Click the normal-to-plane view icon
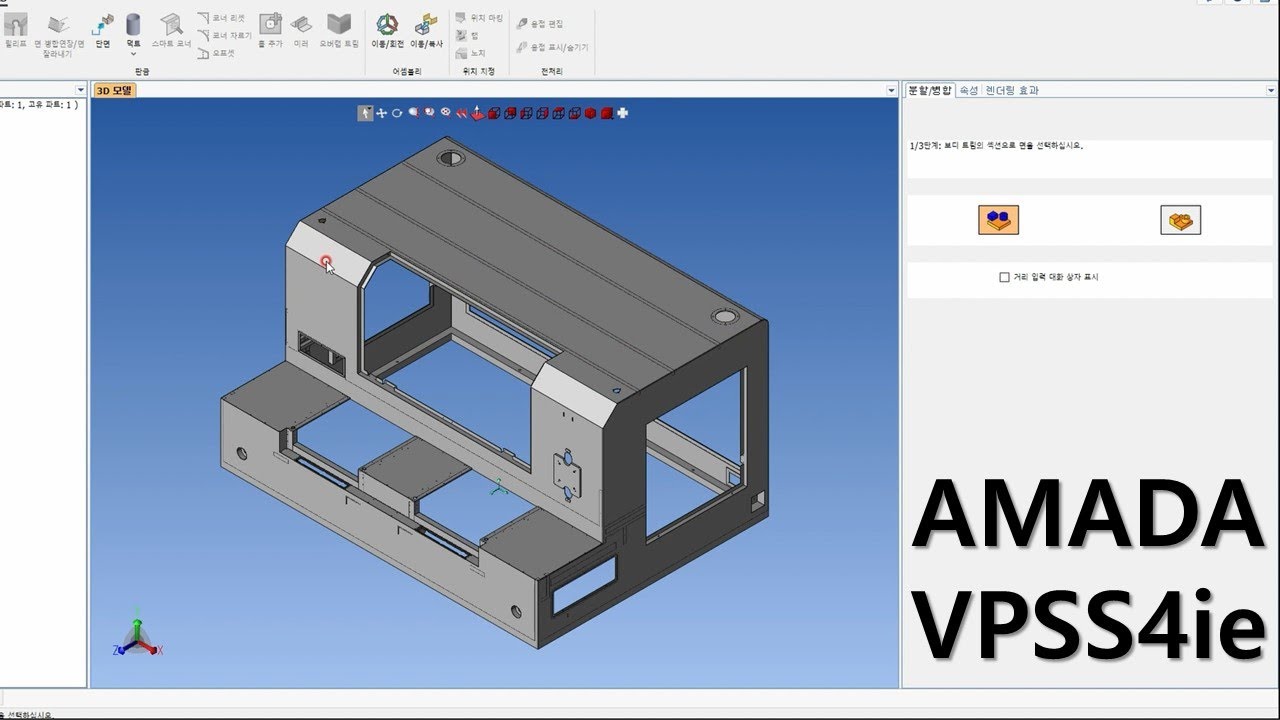Screen dimensions: 1280x720 (x=478, y=113)
